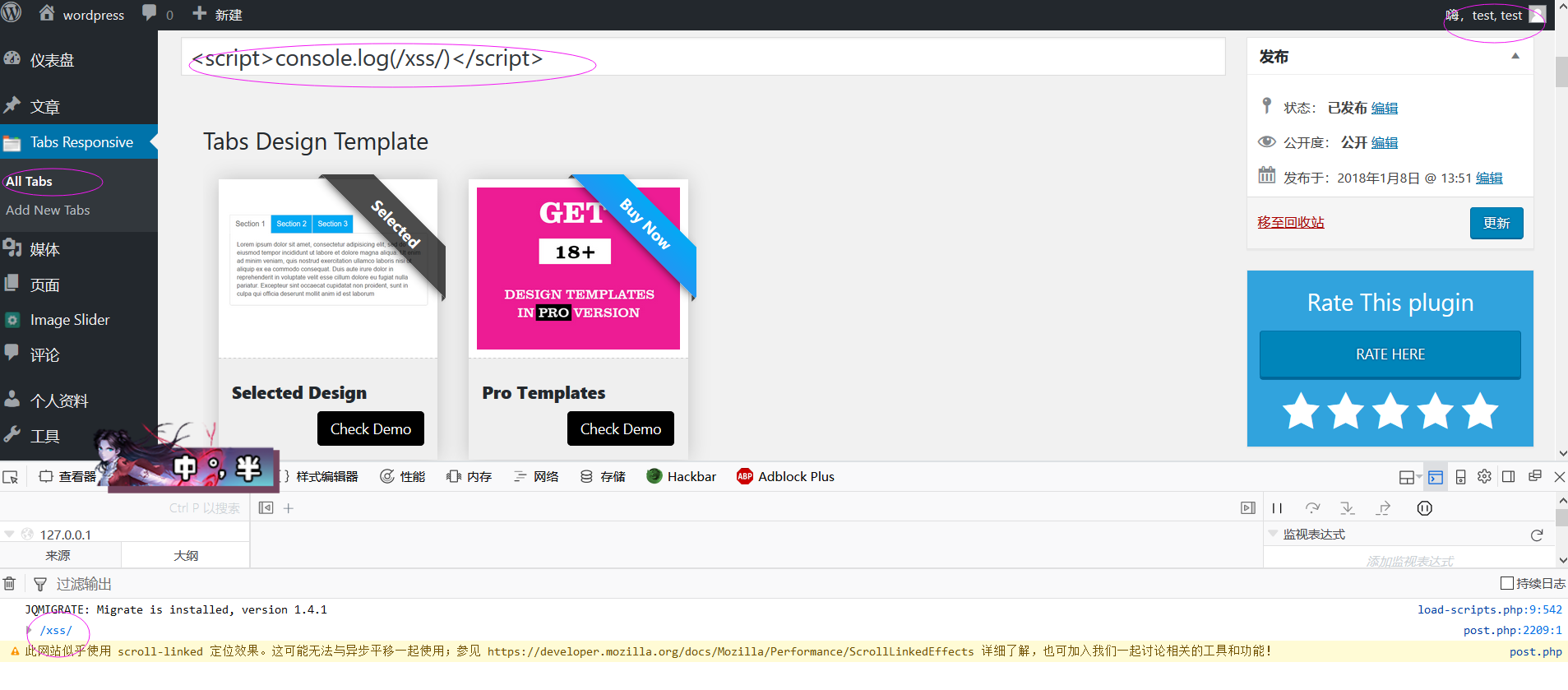Dock devtools to the side of the window
The image size is (1568, 690).
1509,476
